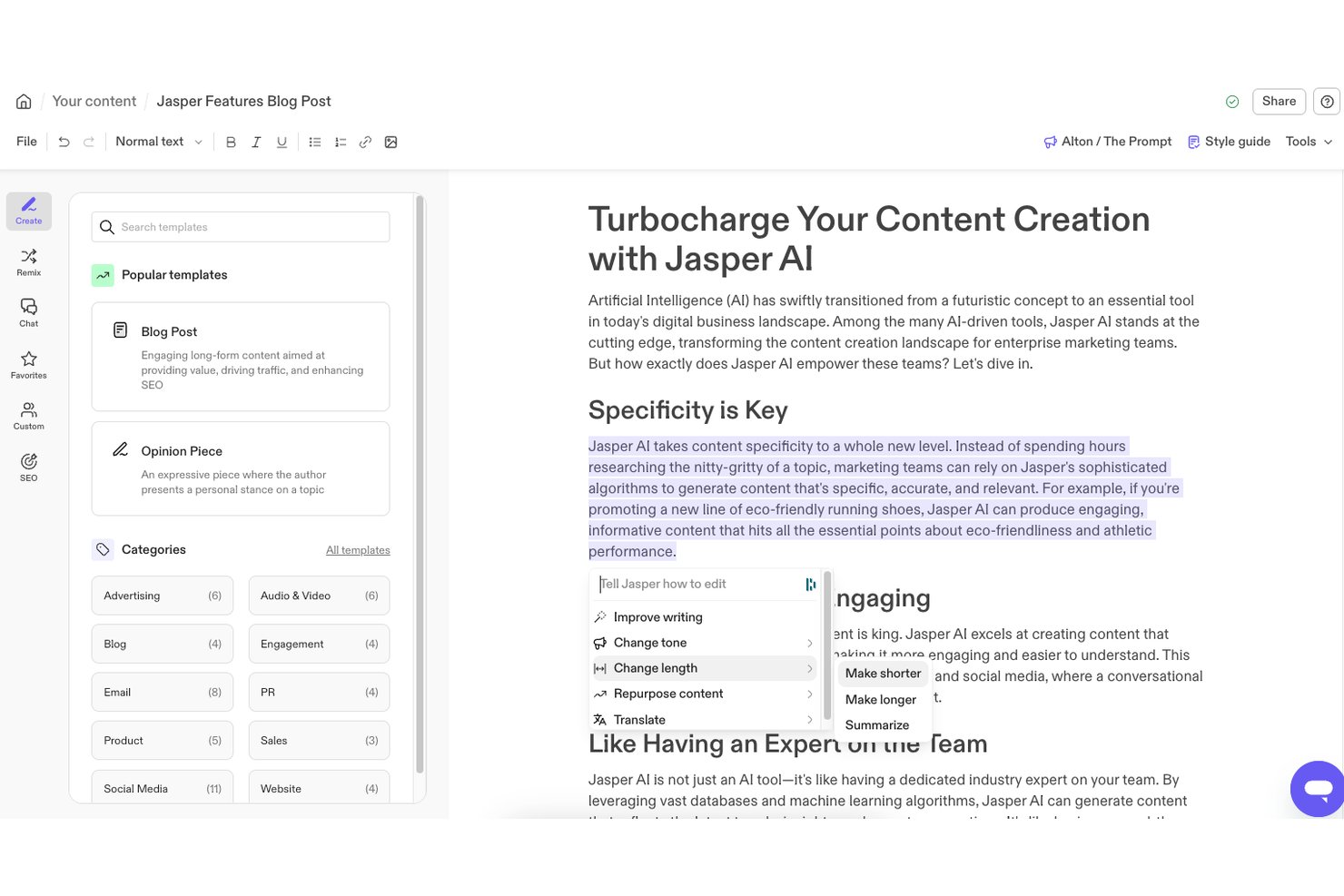Insert a hyperlink
The image size is (1344, 896).
(x=365, y=142)
